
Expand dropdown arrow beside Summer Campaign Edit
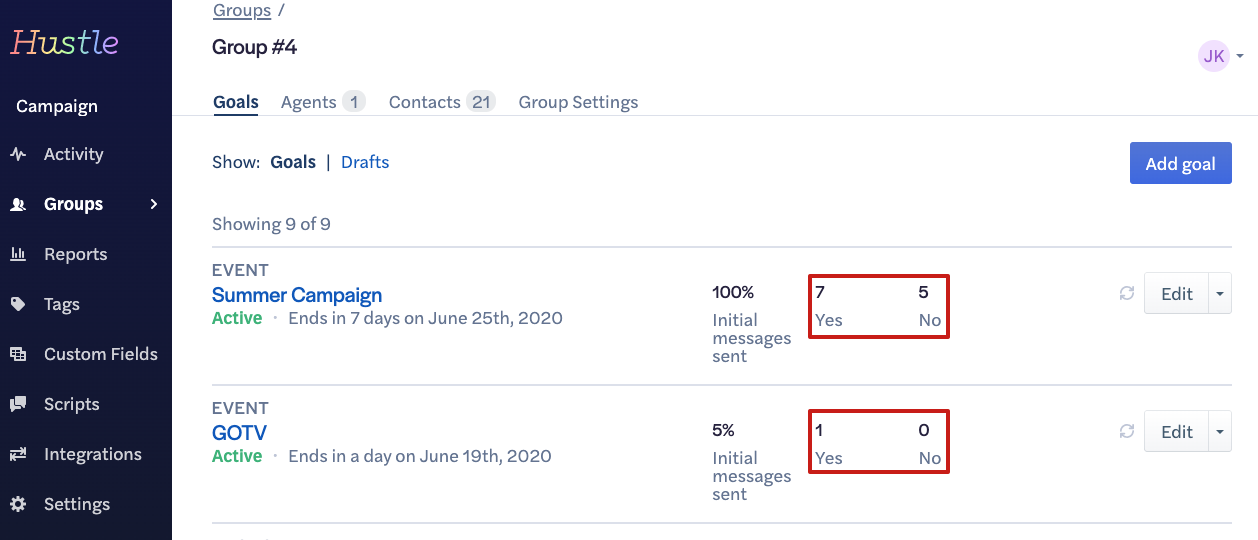[1220, 294]
